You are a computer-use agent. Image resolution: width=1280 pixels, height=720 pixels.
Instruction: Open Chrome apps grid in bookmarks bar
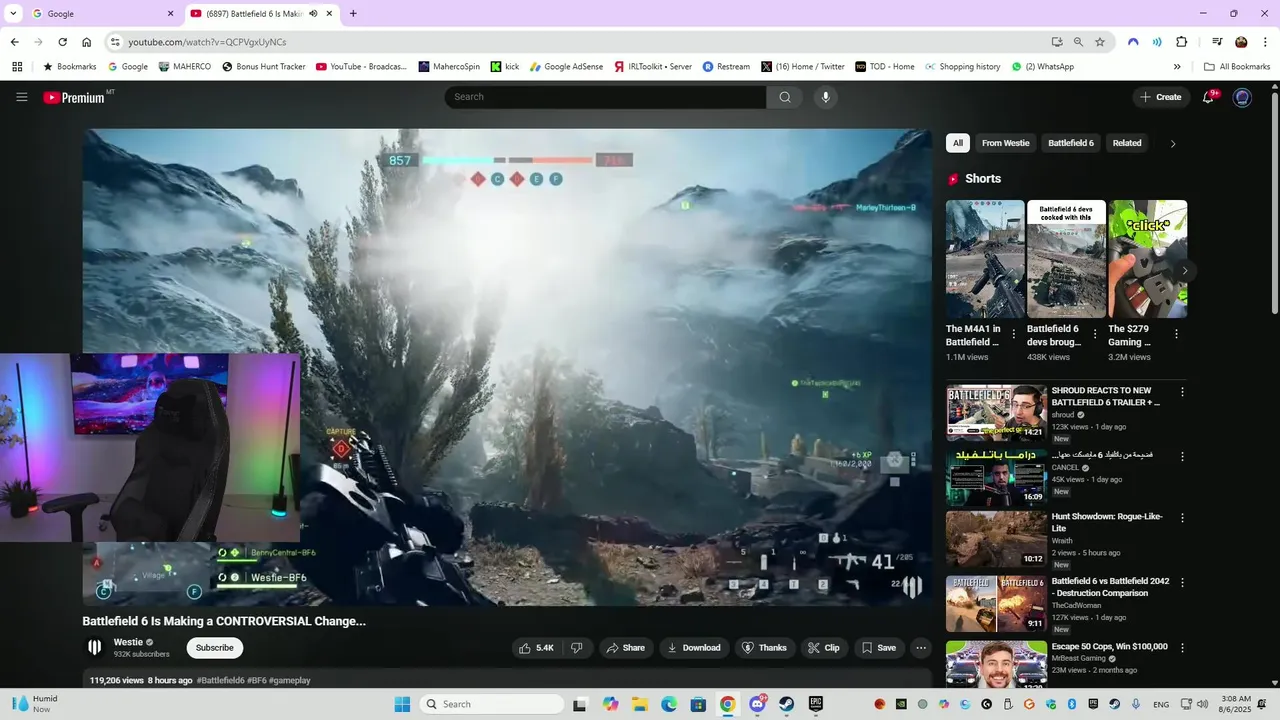coord(17,67)
